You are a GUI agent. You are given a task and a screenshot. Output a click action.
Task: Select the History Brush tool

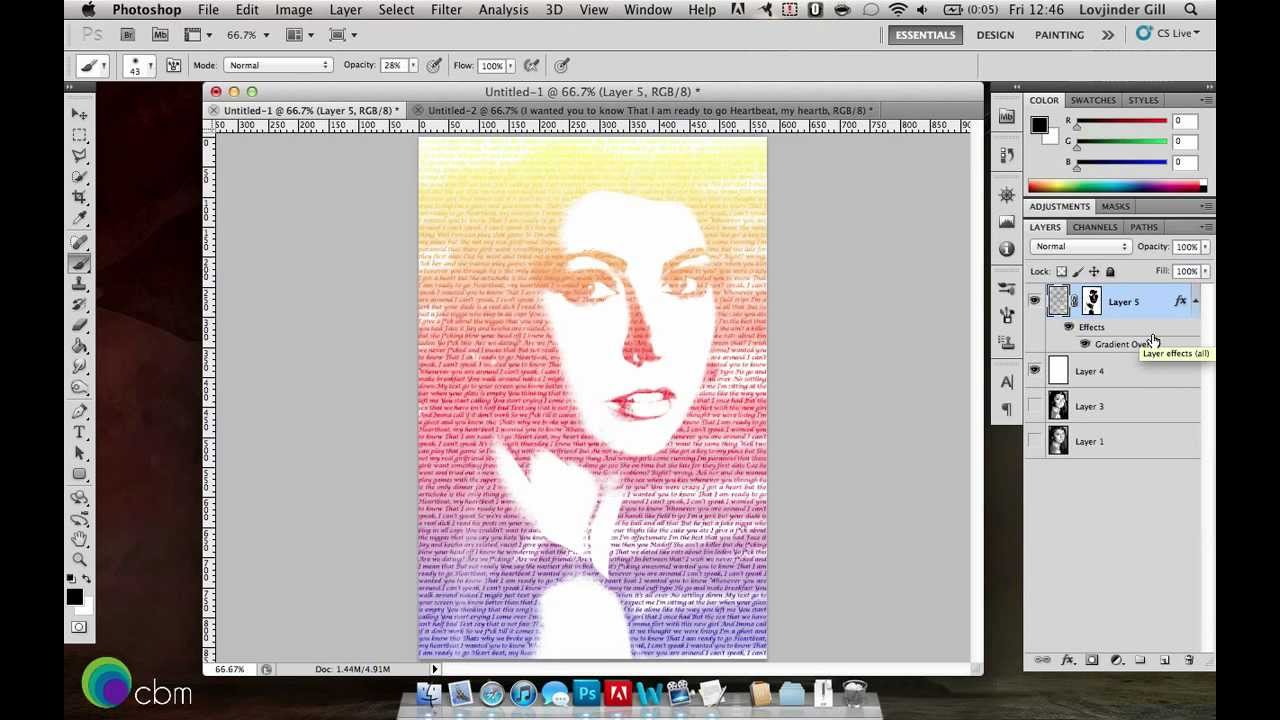(79, 306)
